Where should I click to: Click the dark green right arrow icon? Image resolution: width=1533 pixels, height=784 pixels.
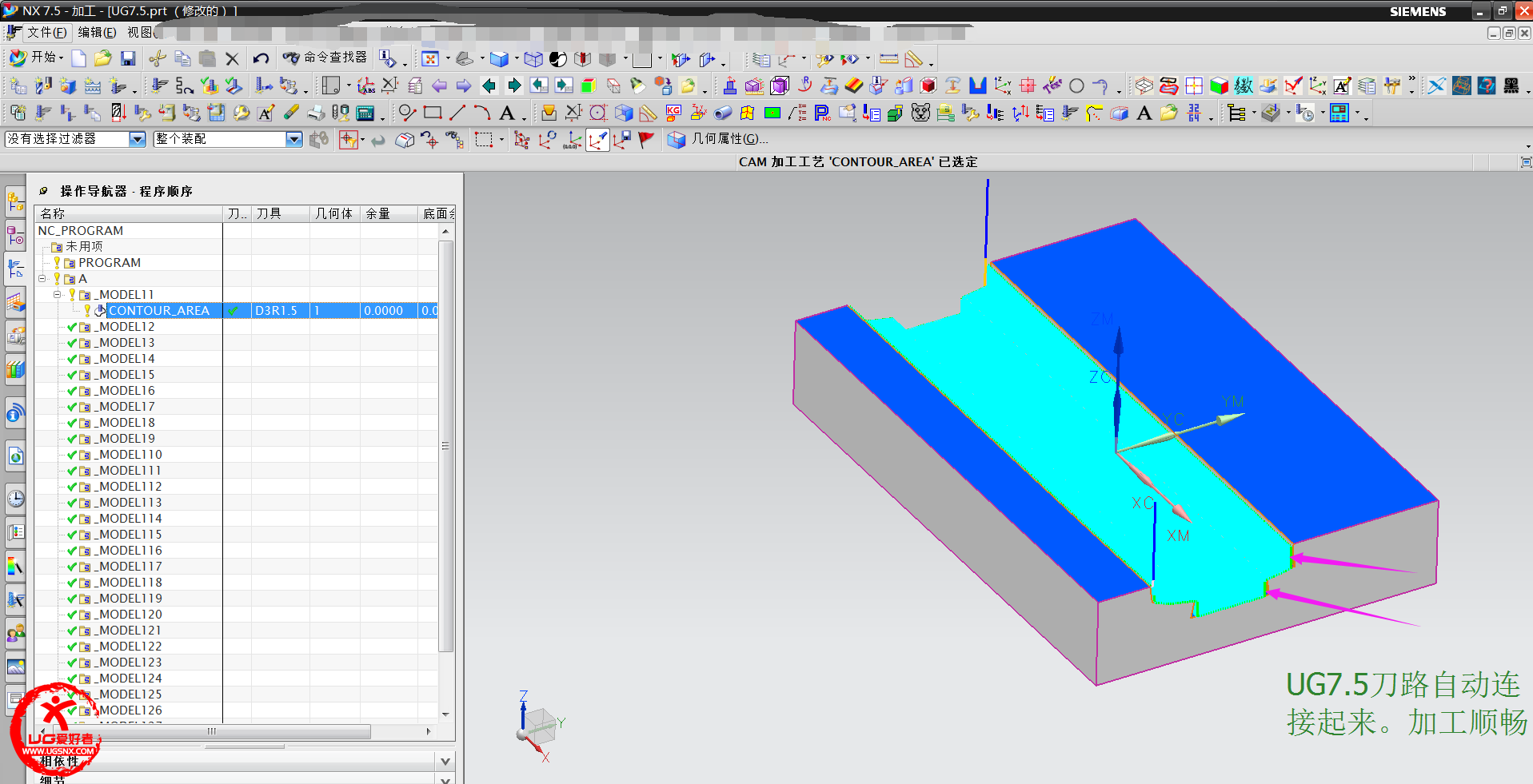tap(514, 86)
